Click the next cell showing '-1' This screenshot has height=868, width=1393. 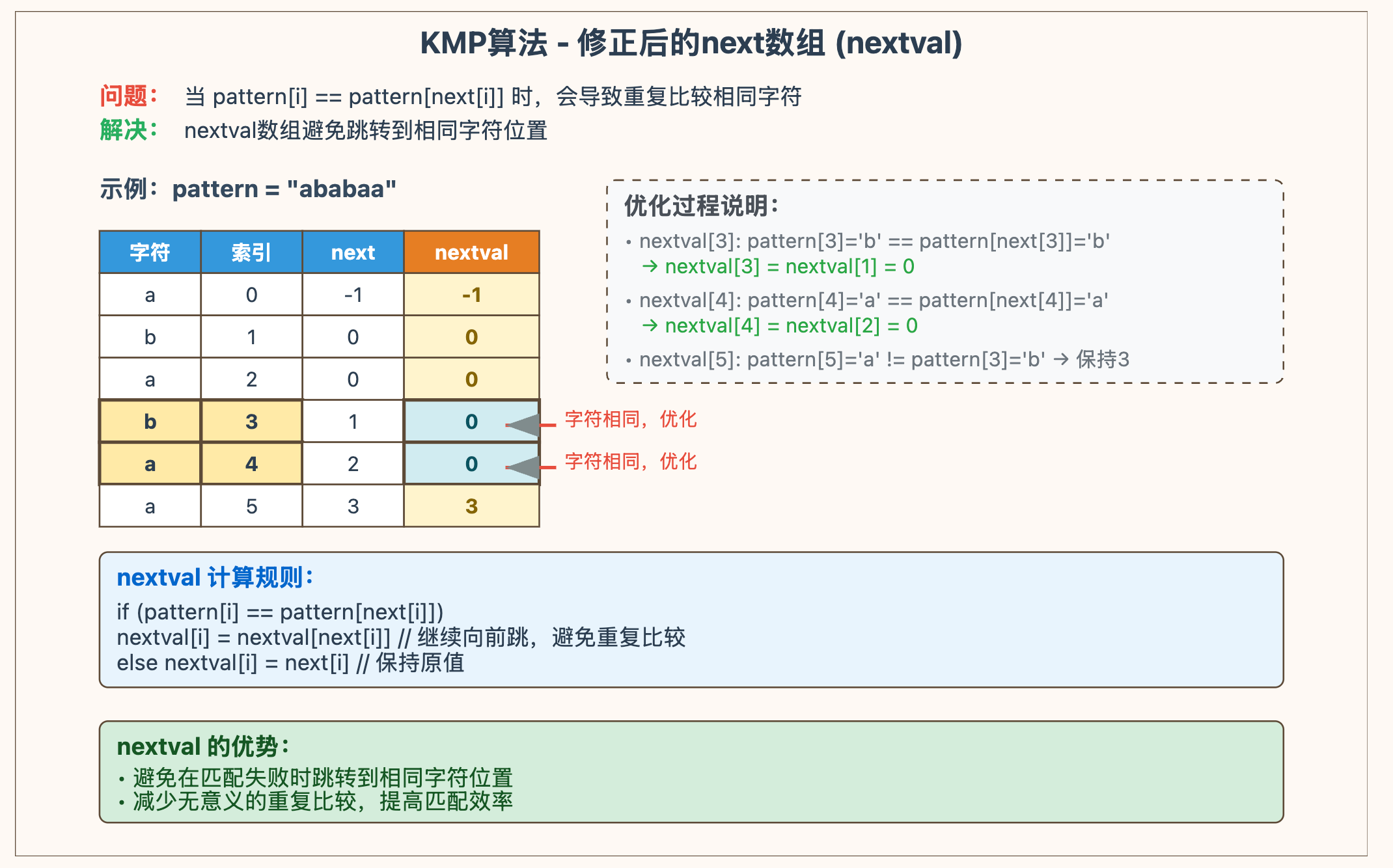pos(353,295)
